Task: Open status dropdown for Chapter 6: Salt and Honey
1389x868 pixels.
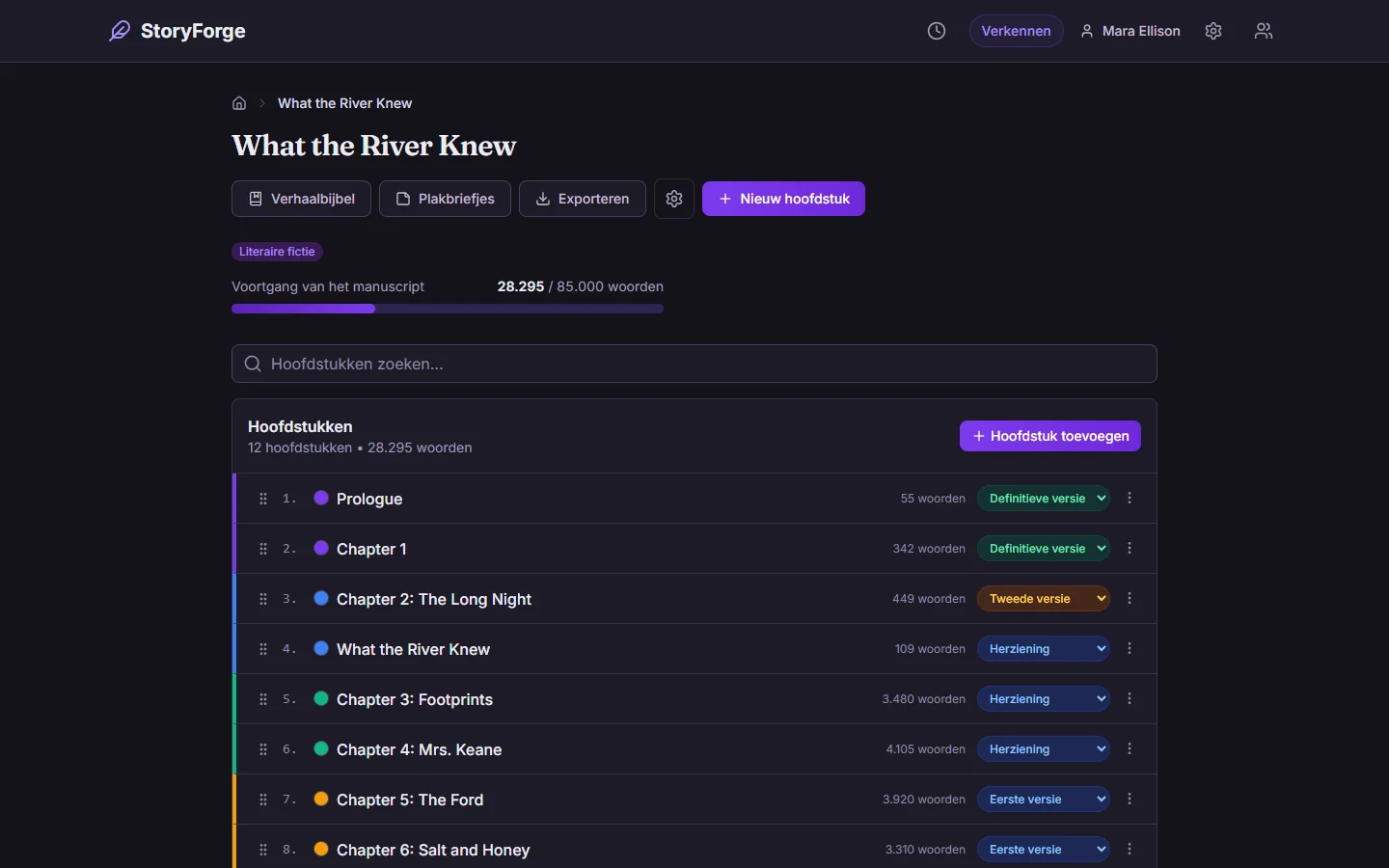Action: pos(1044,850)
